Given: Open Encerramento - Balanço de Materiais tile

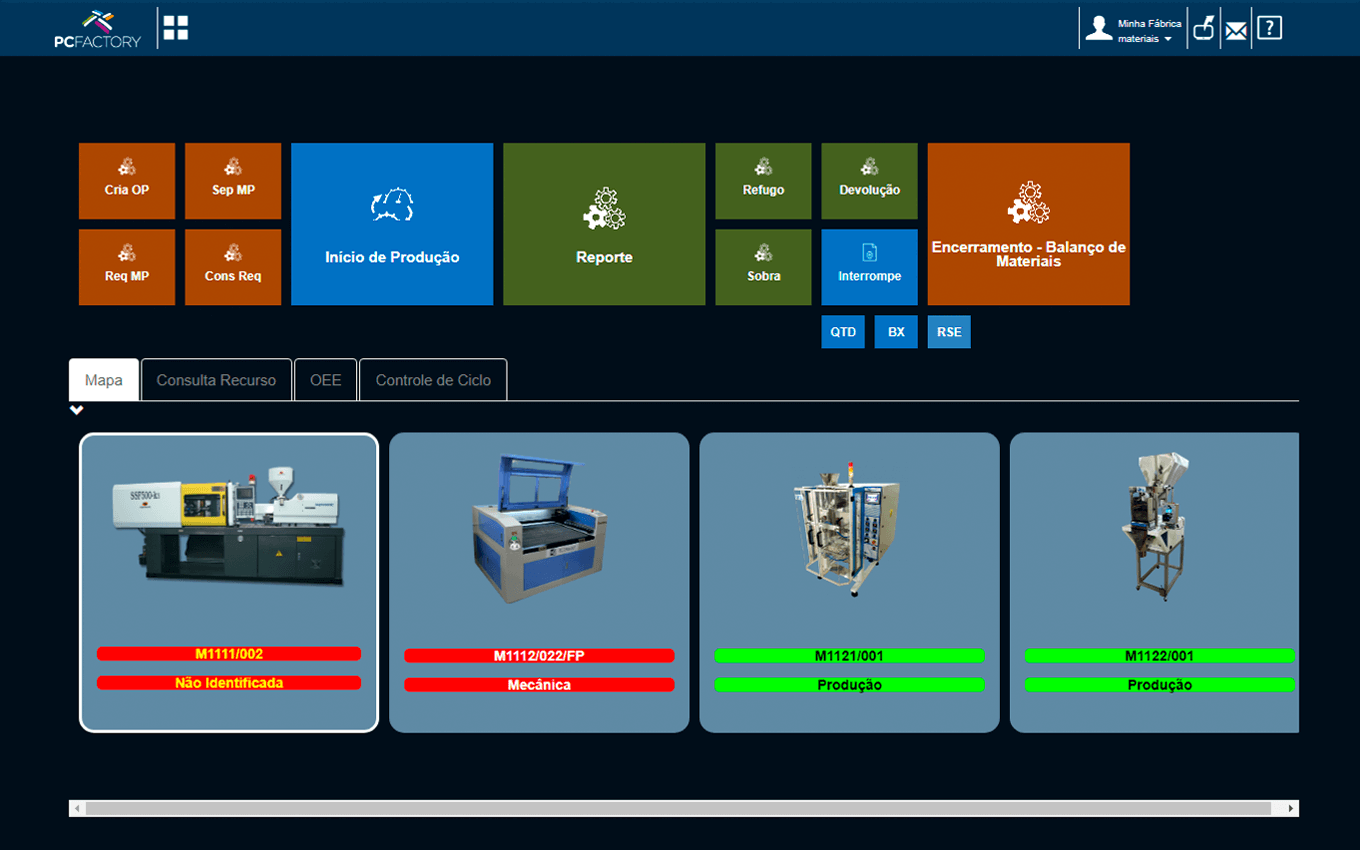Looking at the screenshot, I should pyautogui.click(x=1028, y=224).
